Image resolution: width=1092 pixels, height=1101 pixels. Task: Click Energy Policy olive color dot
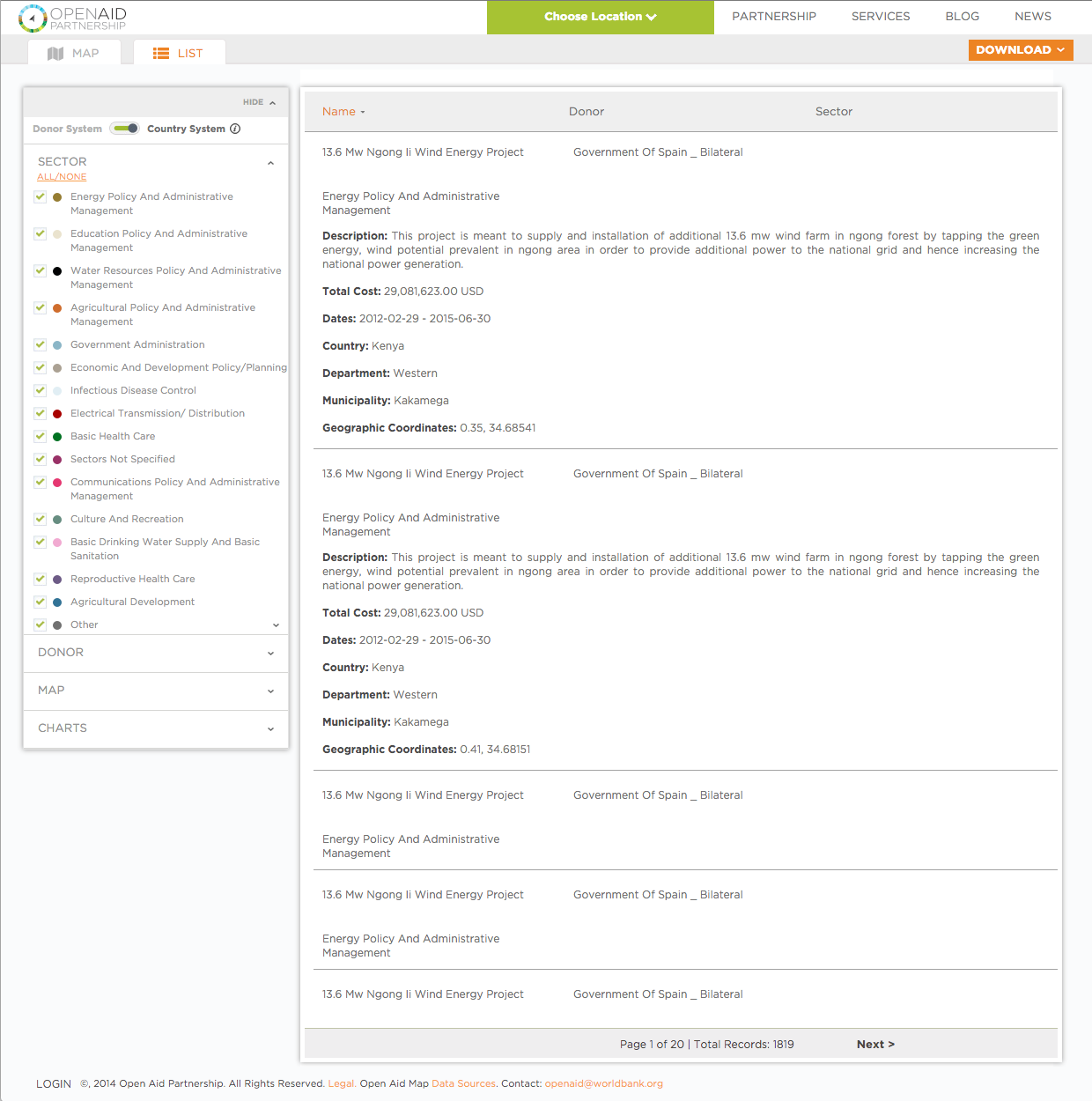point(57,197)
